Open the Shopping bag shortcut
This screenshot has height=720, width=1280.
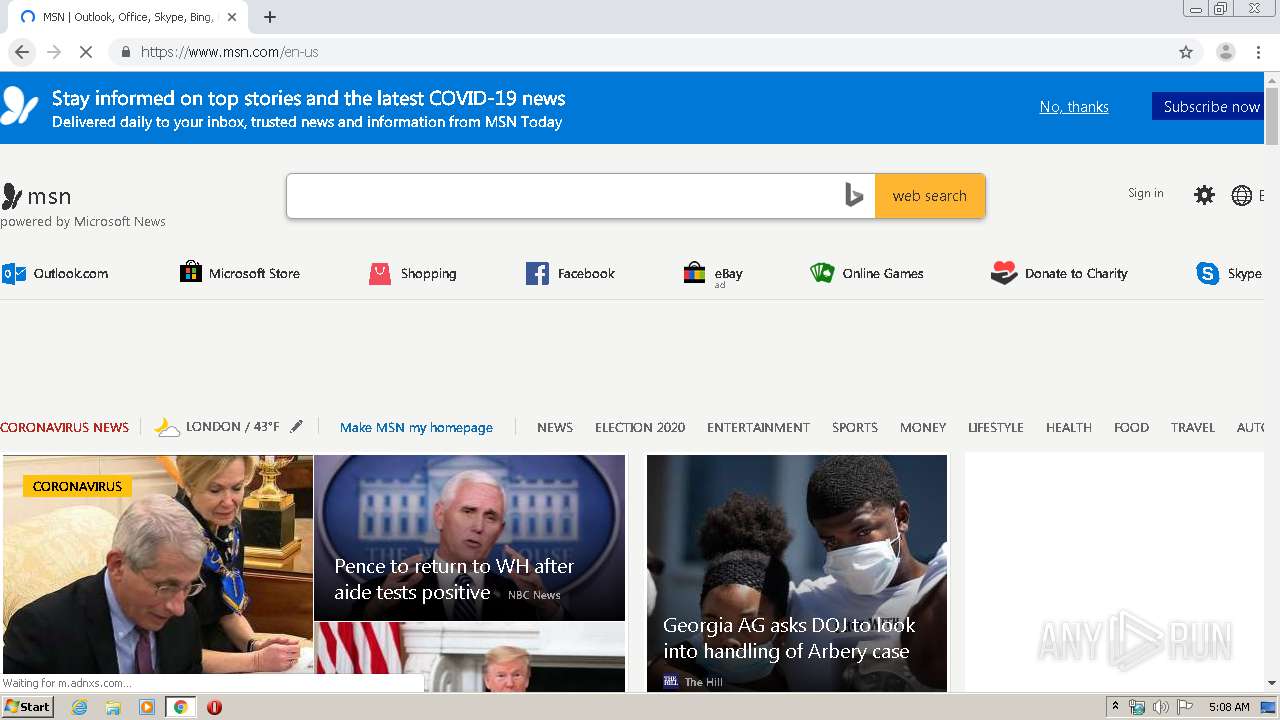click(x=379, y=273)
